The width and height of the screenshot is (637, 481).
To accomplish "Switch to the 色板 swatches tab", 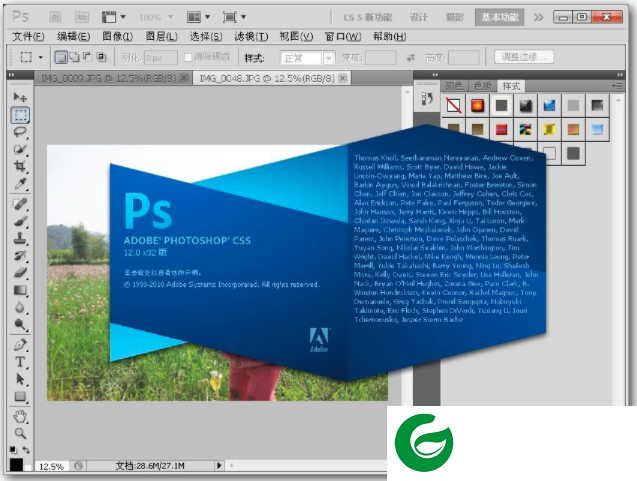I will point(483,86).
